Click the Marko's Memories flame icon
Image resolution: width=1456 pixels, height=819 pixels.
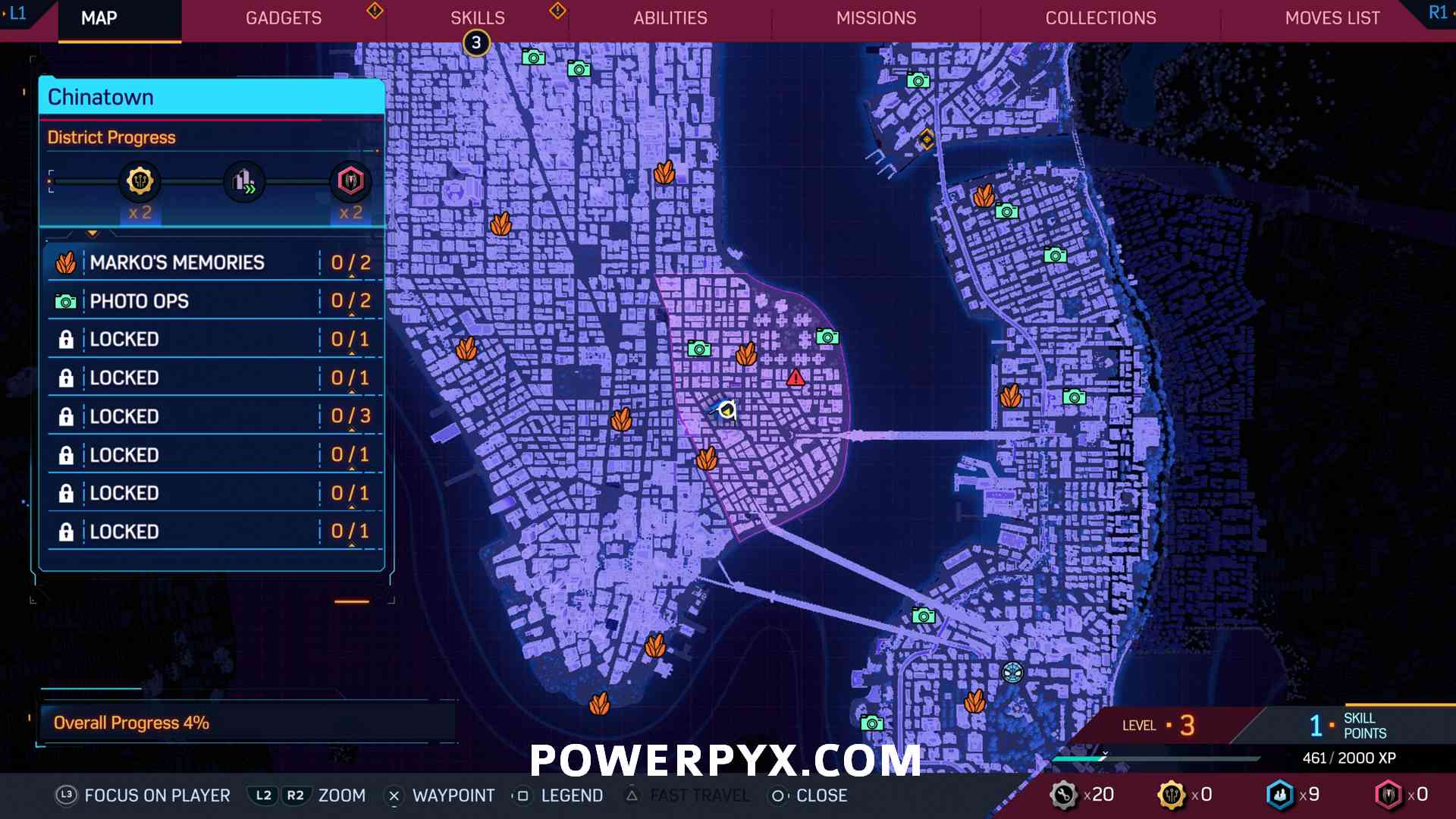67,262
